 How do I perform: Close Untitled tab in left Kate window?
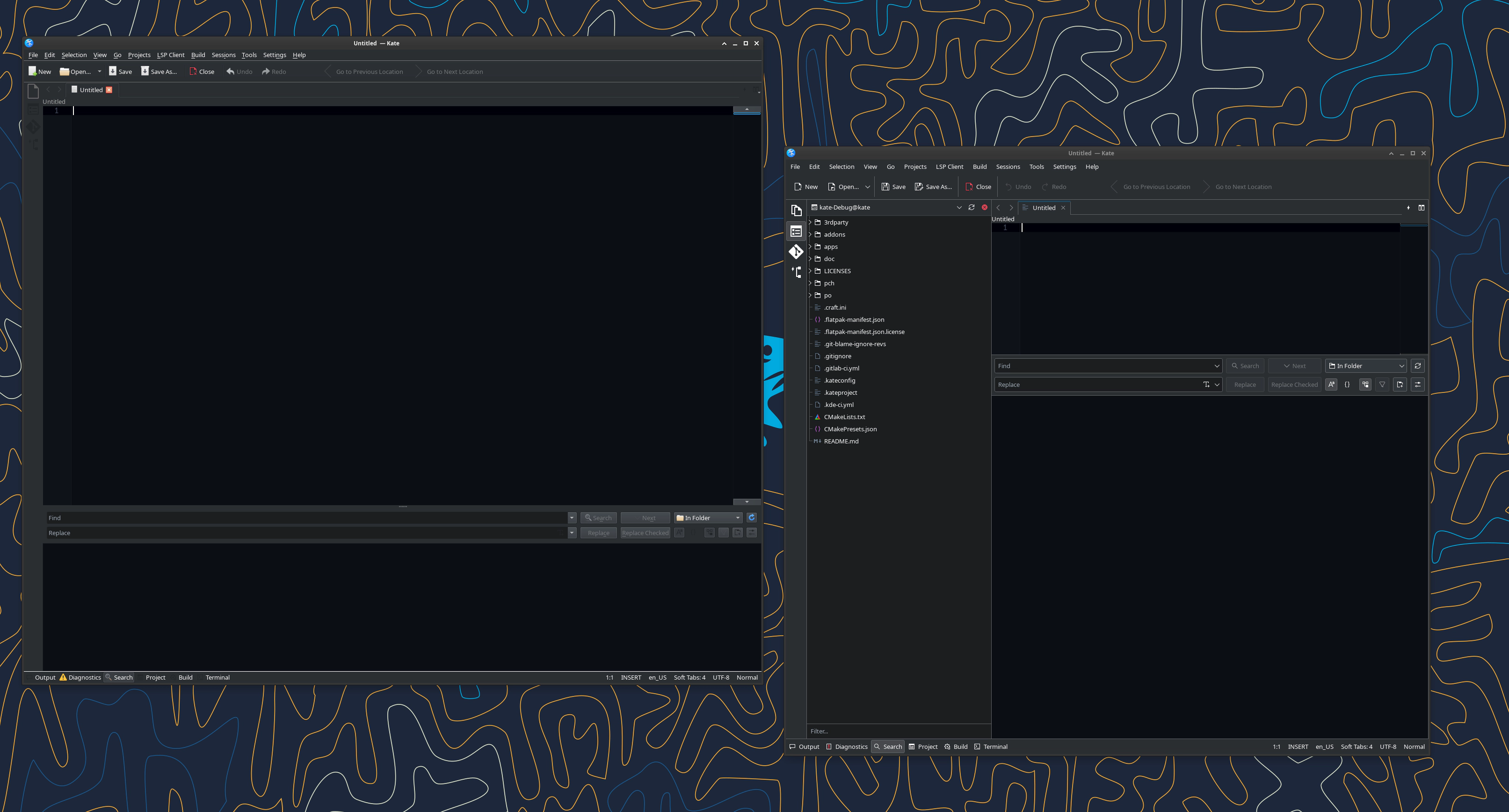point(109,90)
